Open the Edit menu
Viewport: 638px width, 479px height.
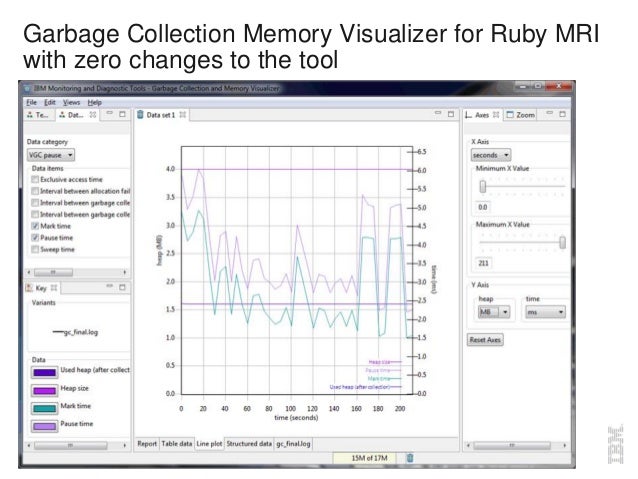point(50,102)
